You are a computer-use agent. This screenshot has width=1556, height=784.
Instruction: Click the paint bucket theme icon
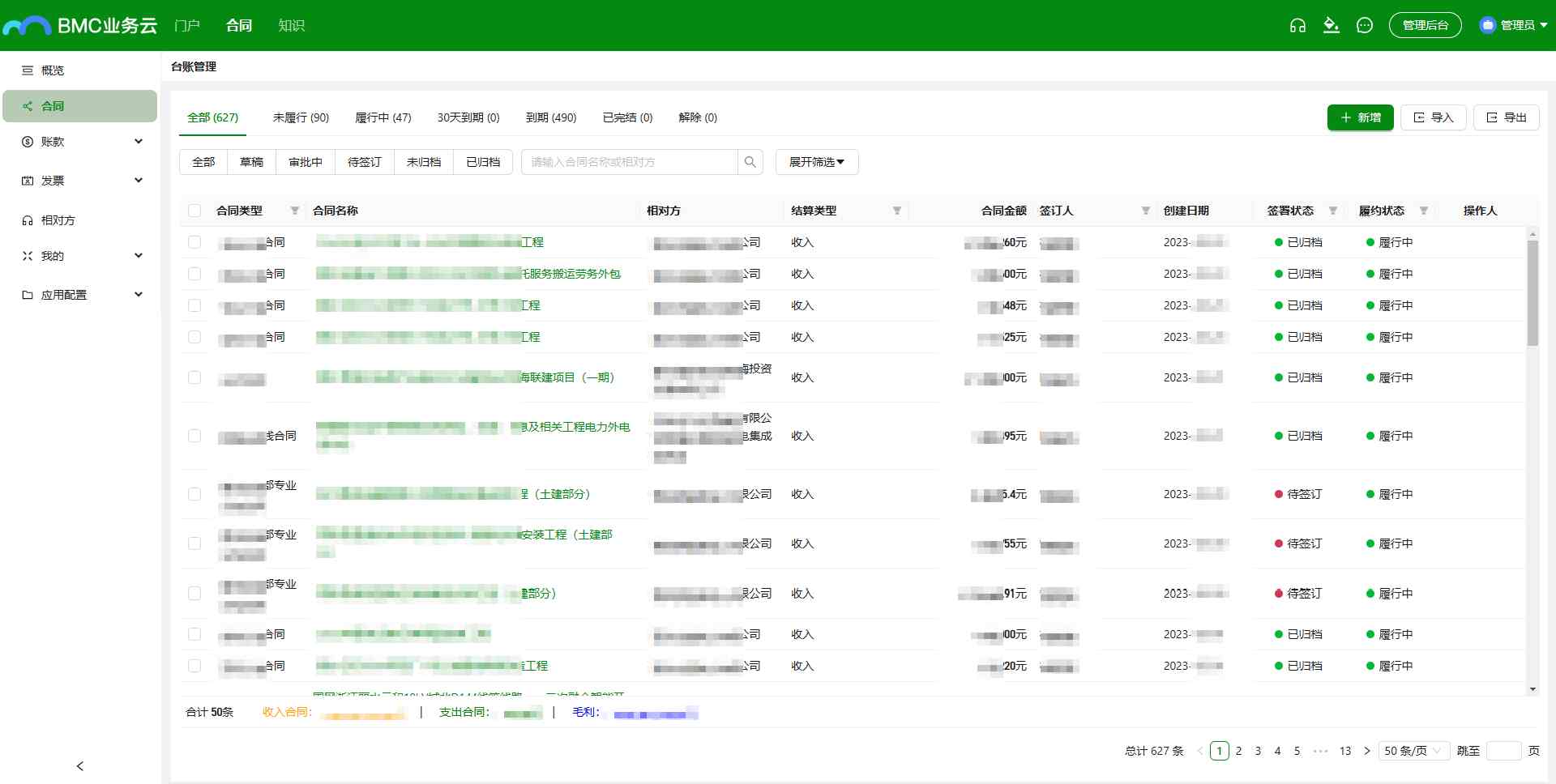tap(1331, 25)
